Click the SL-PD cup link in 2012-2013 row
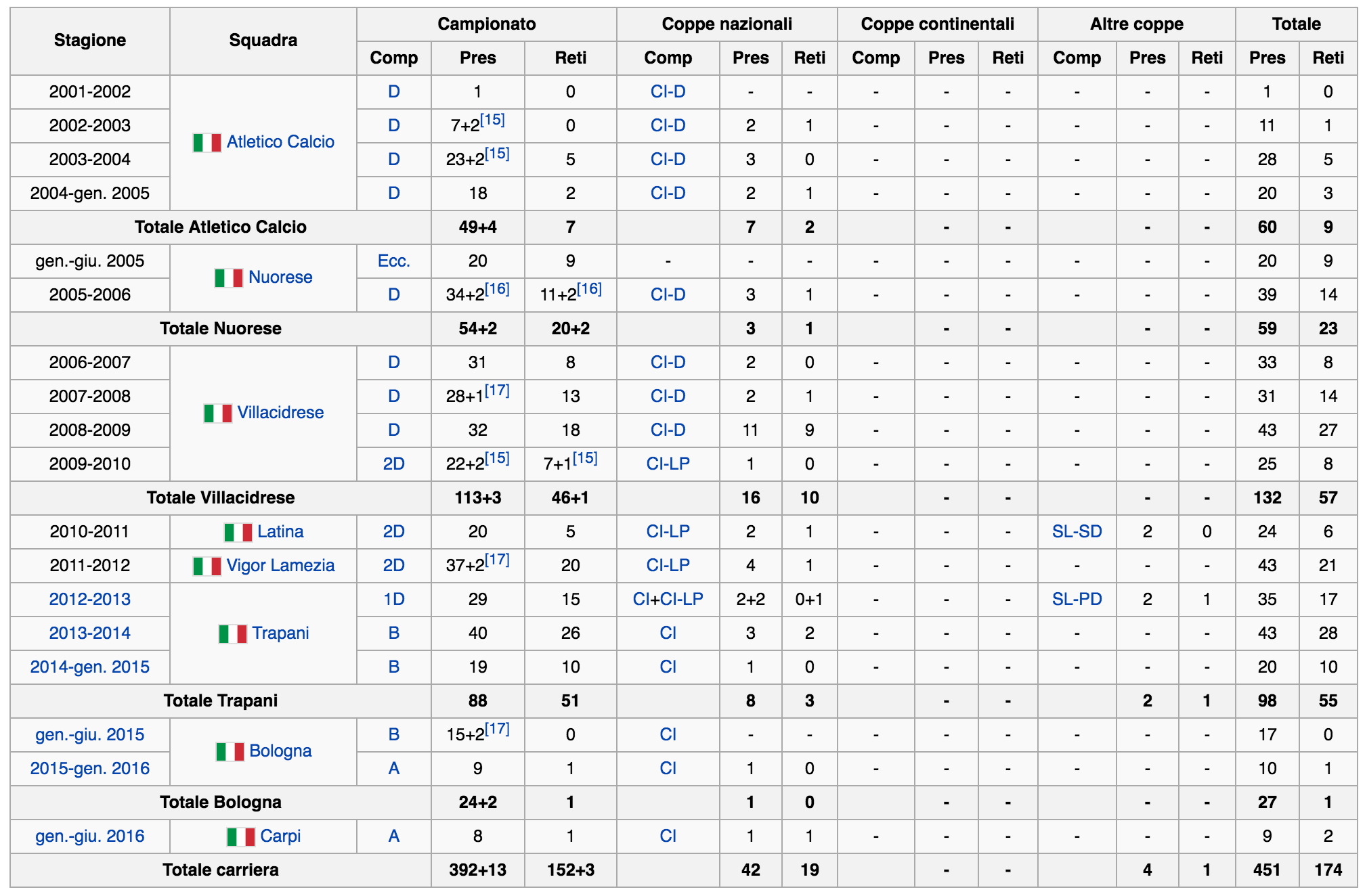This screenshot has width=1365, height=896. point(1077,600)
